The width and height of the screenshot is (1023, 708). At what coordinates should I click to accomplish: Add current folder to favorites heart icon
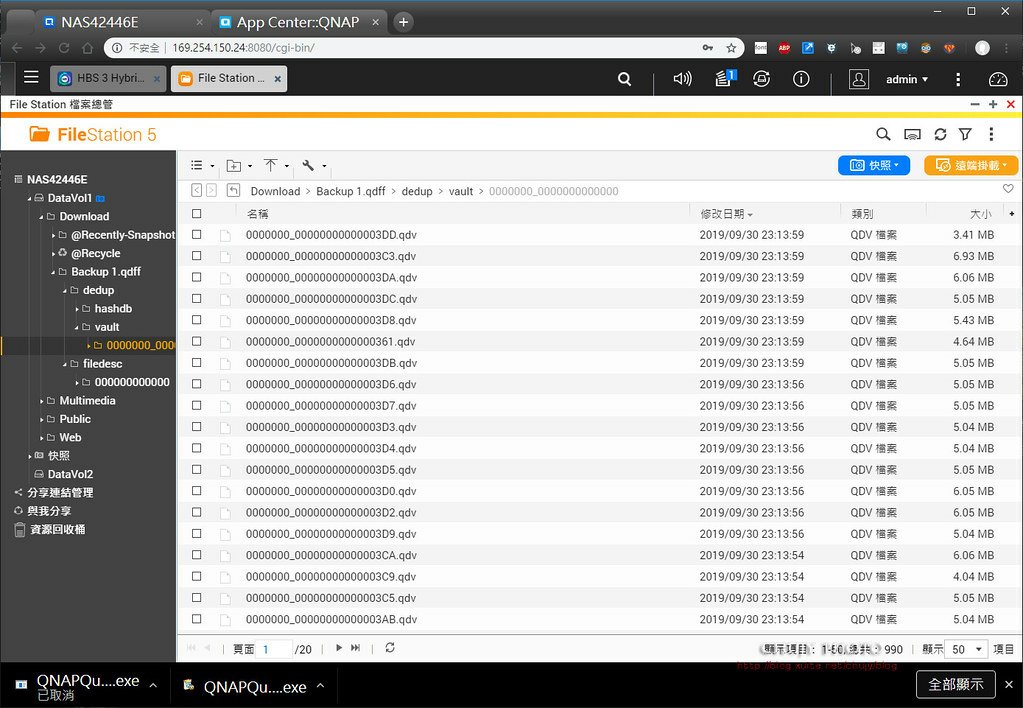click(1008, 189)
